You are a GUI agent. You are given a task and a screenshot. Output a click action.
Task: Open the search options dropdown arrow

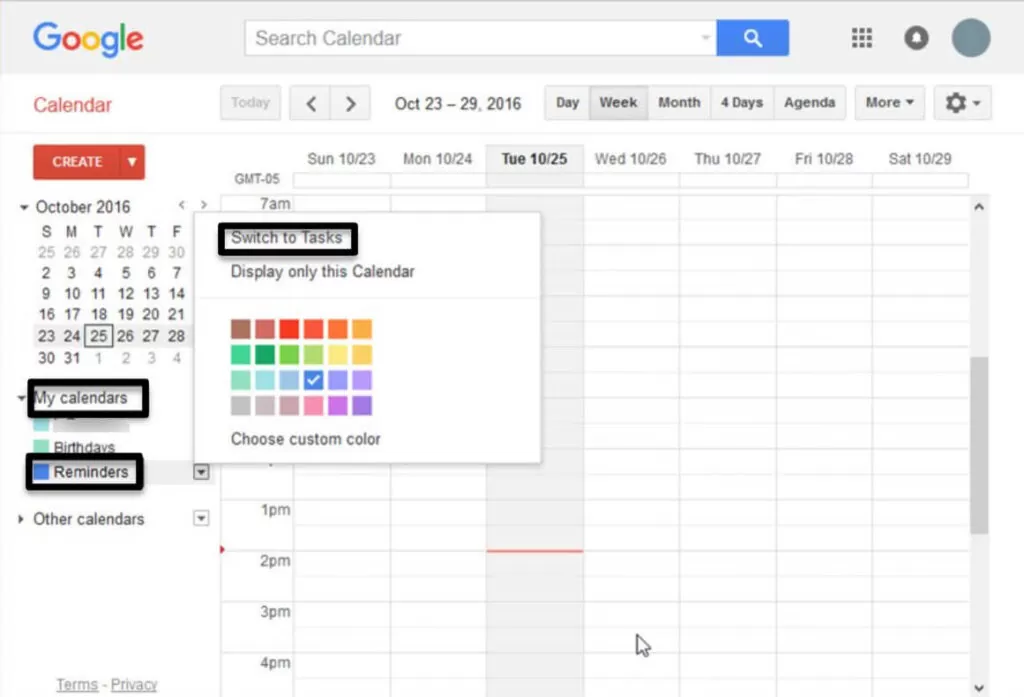coord(705,38)
